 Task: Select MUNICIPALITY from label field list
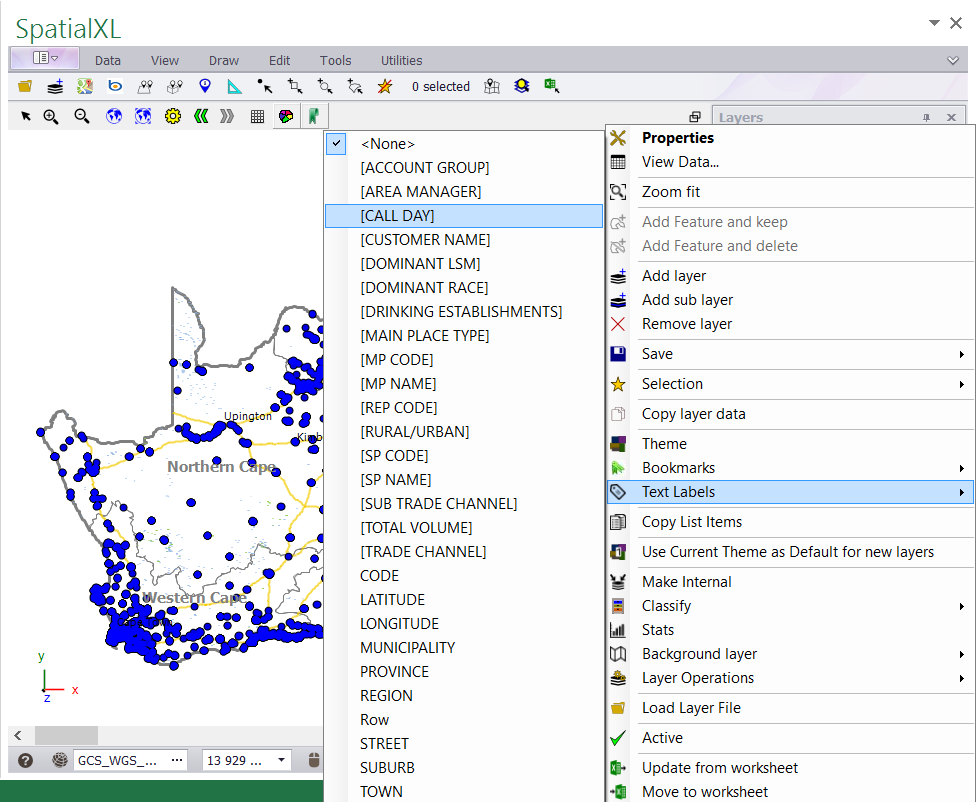tap(407, 648)
